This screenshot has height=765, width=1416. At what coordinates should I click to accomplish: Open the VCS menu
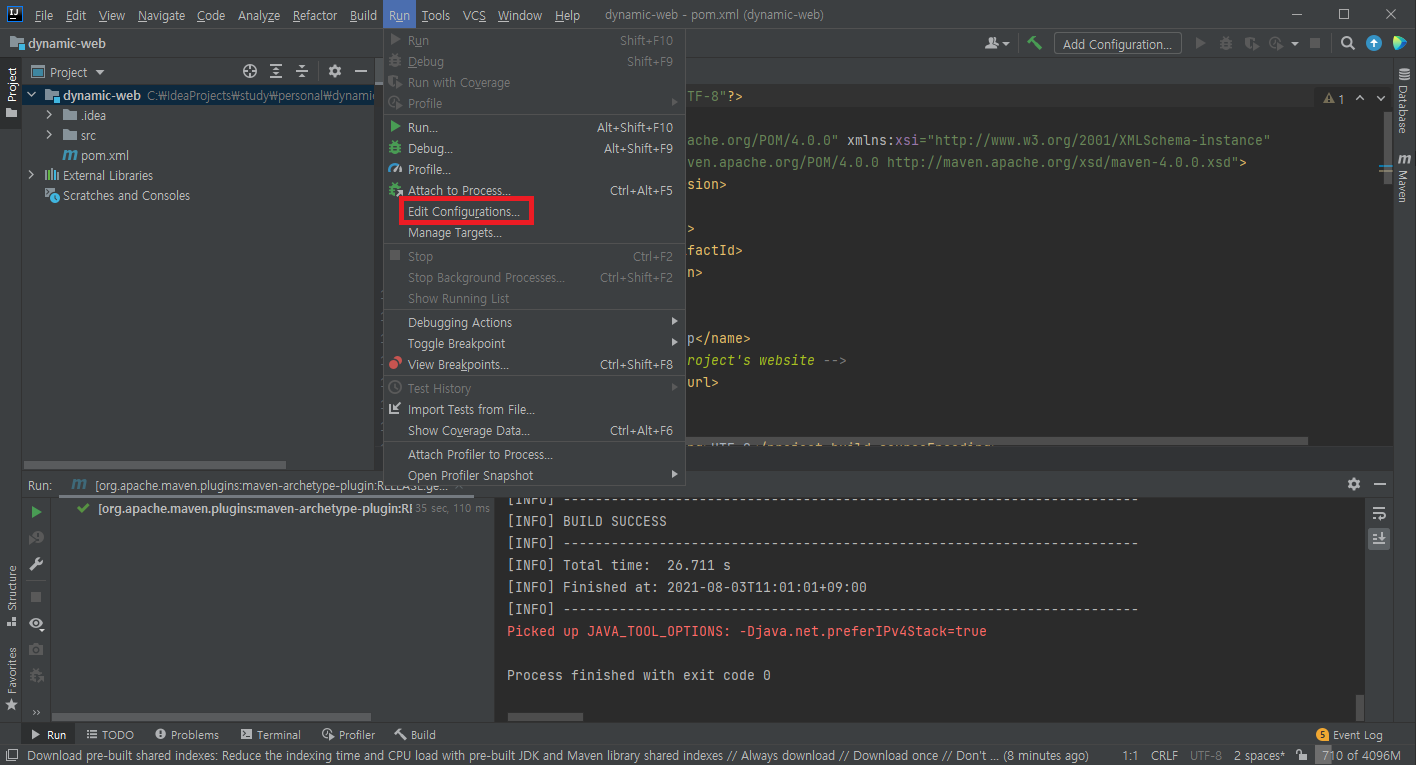pyautogui.click(x=474, y=15)
